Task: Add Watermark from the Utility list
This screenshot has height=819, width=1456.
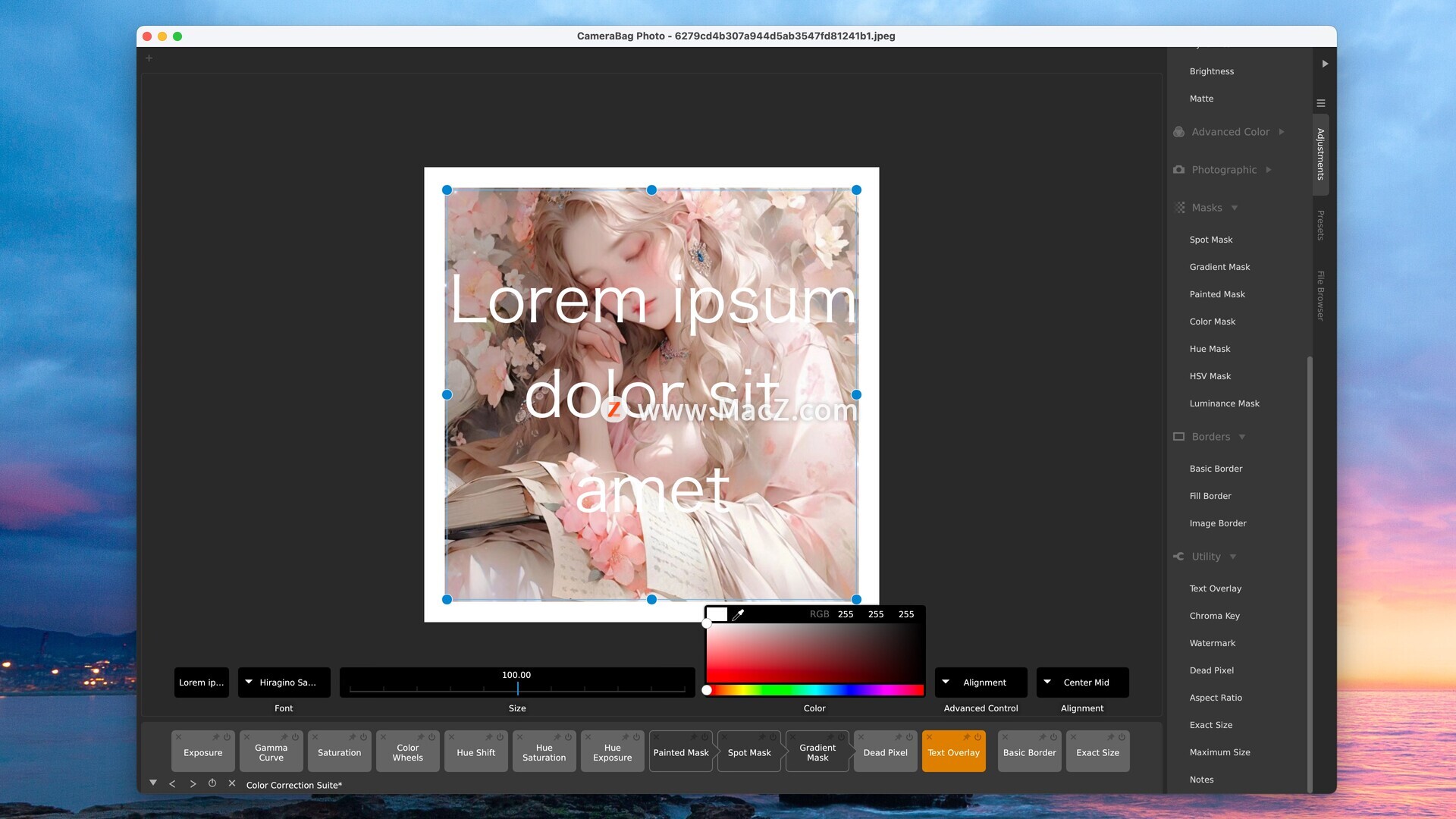Action: [x=1212, y=643]
